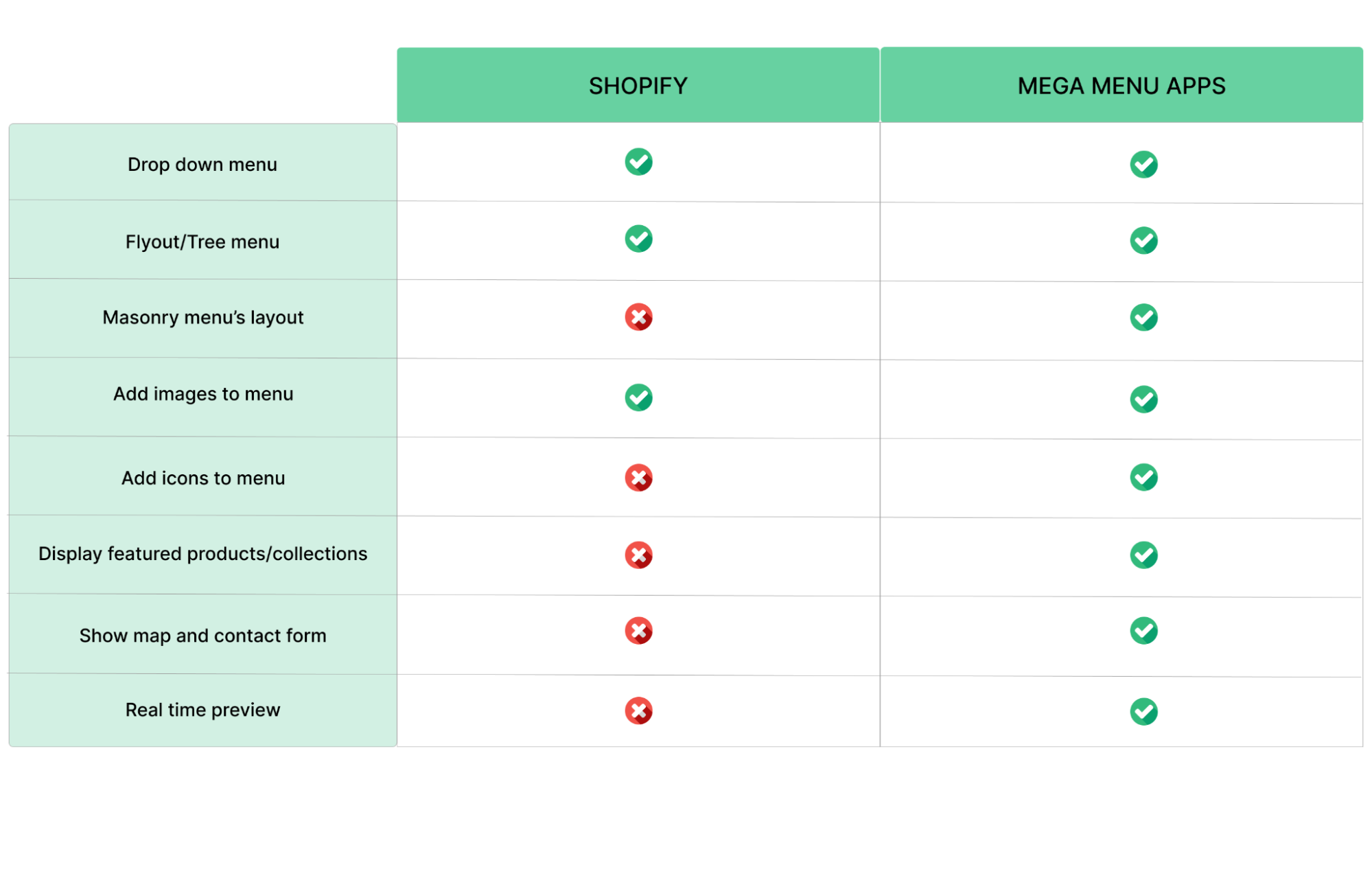This screenshot has width=1372, height=869.
Task: Click Mega Menu Apps check for Masonry menu's layout
Action: tap(1143, 317)
